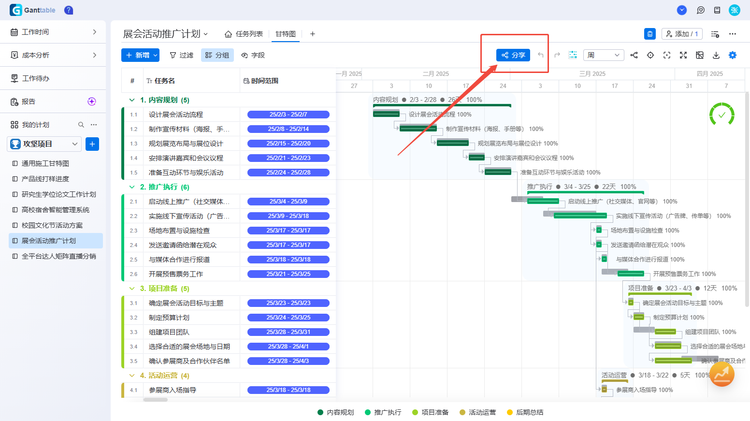Click the orange chart floating button
This screenshot has height=421, width=750.
point(722,374)
